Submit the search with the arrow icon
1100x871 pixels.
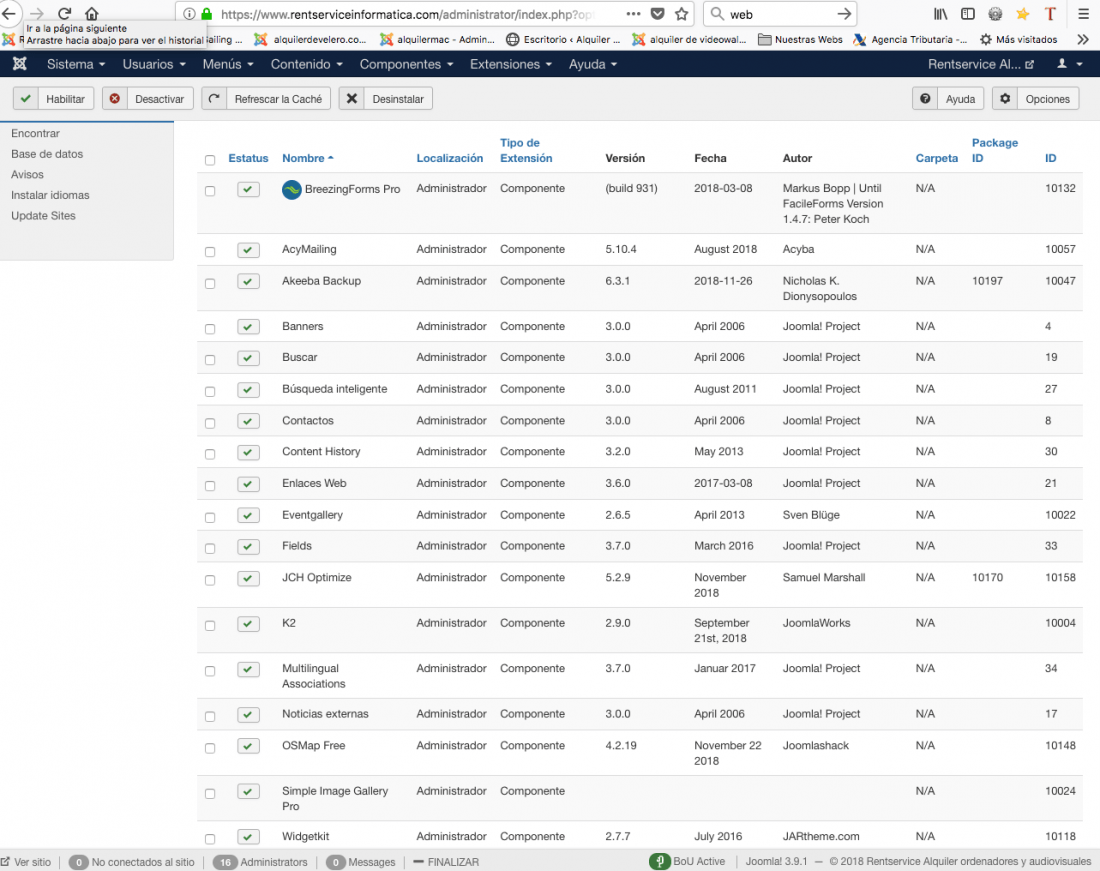tap(844, 14)
